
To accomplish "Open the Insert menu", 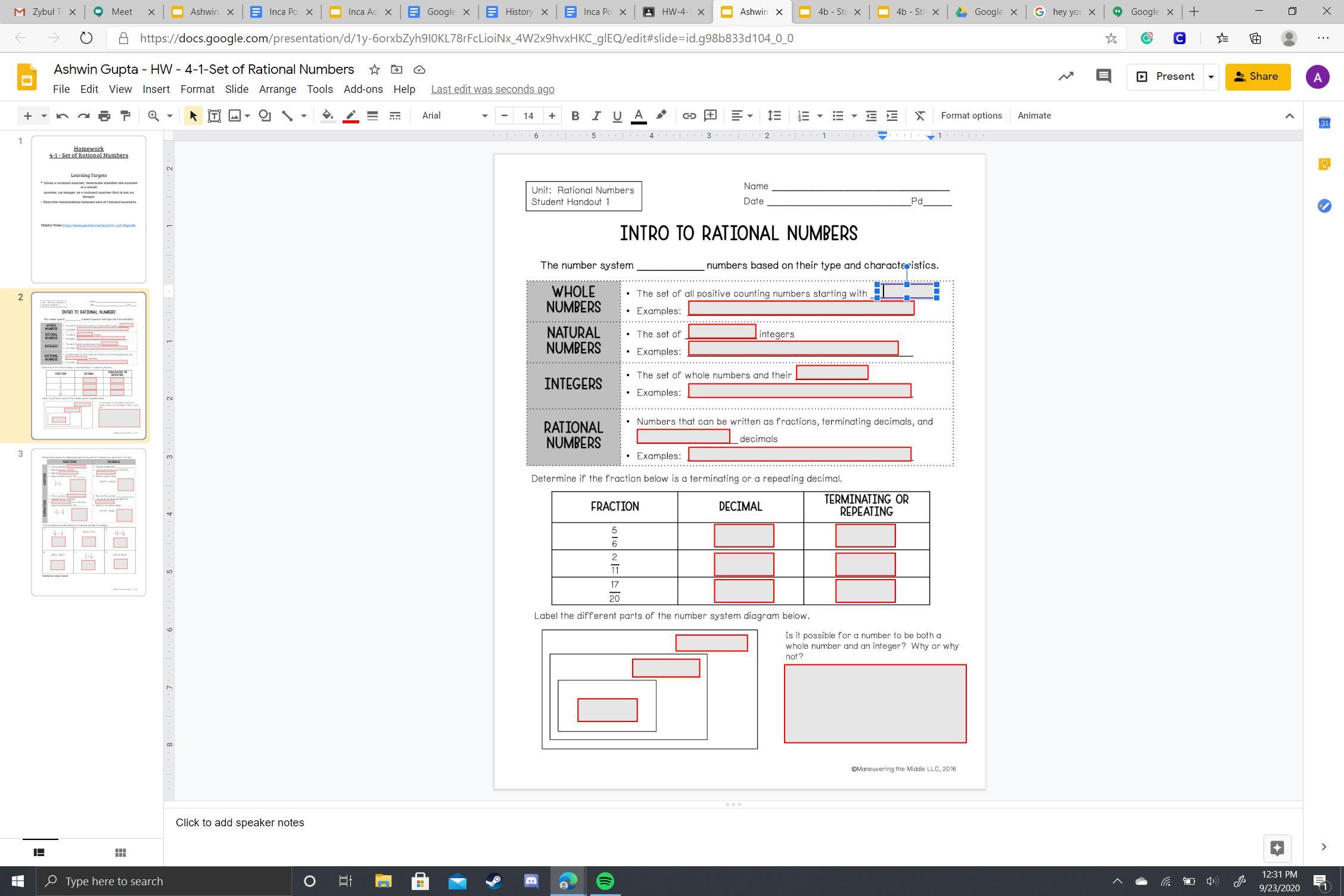I will (x=156, y=89).
